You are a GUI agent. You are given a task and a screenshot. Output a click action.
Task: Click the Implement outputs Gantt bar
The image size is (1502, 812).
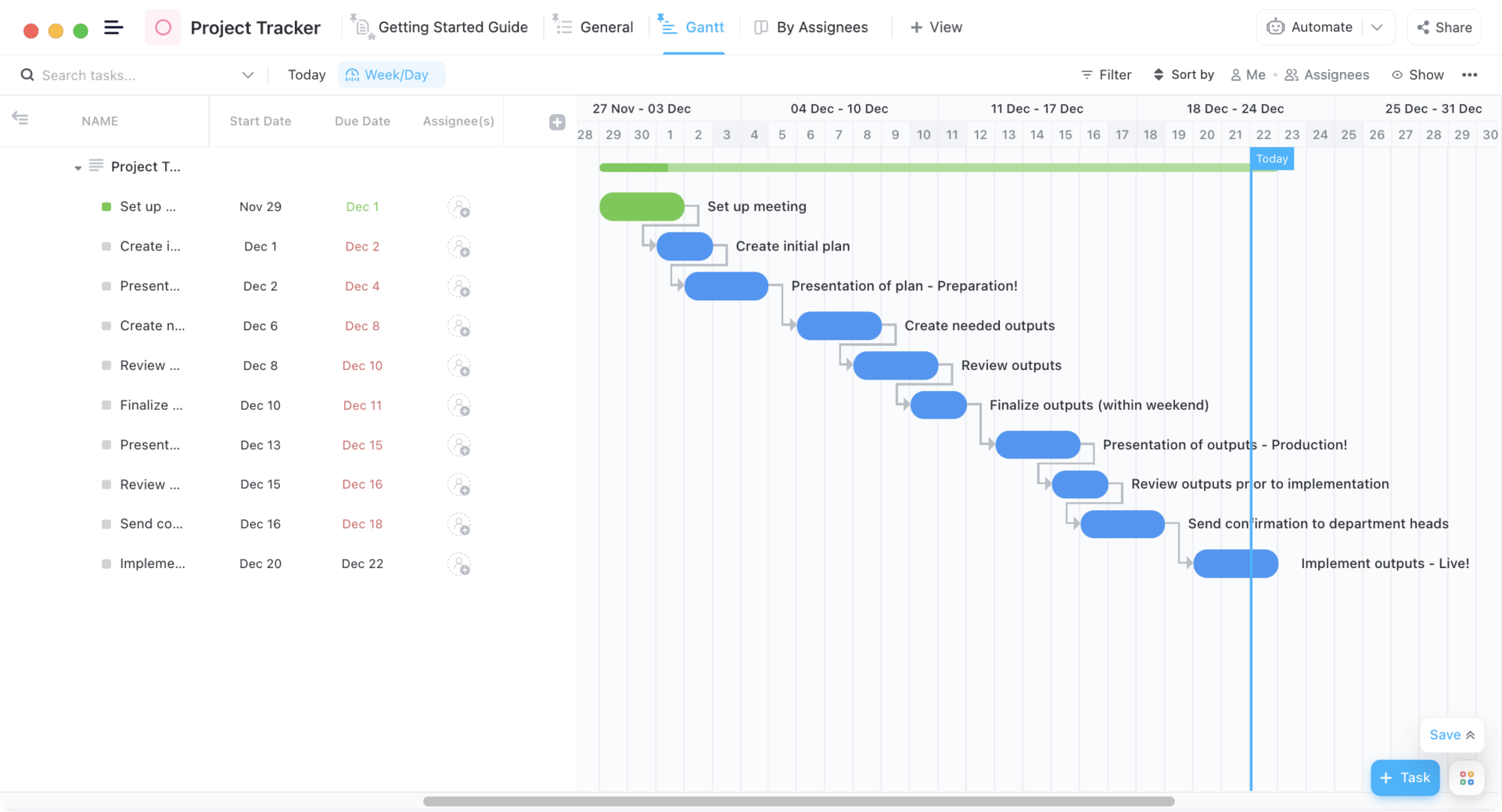(x=1236, y=564)
